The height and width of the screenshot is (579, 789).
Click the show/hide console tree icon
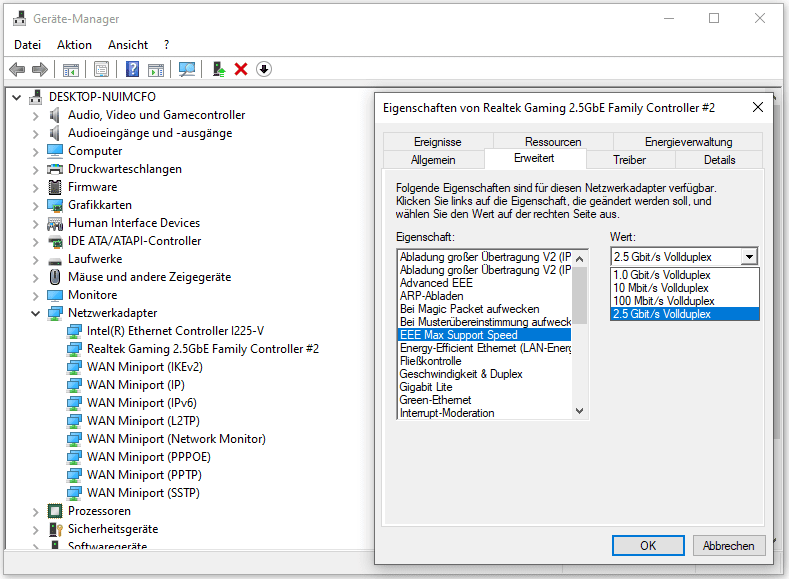(x=71, y=69)
